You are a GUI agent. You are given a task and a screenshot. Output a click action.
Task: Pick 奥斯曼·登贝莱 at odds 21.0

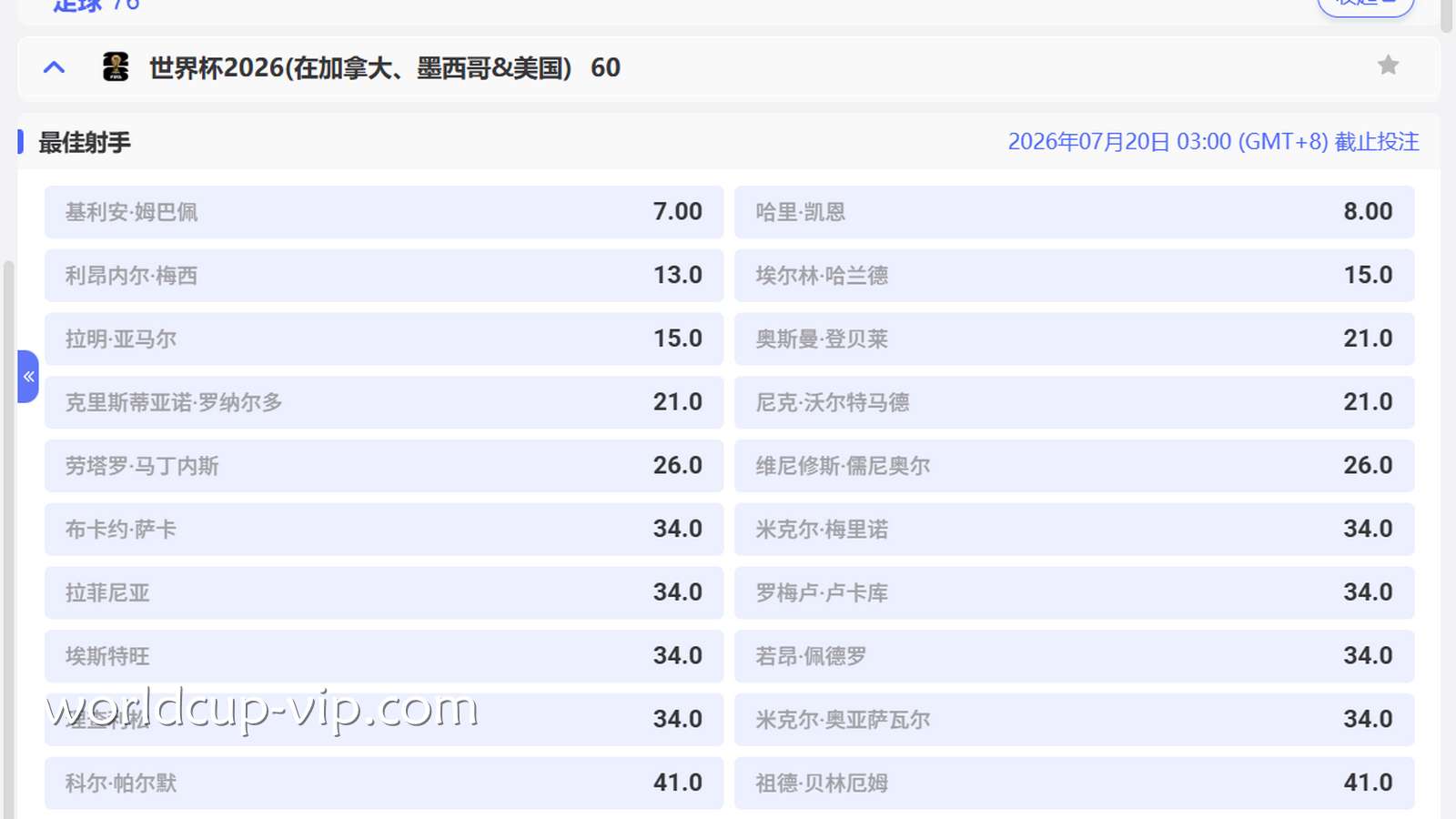pyautogui.click(x=1072, y=339)
